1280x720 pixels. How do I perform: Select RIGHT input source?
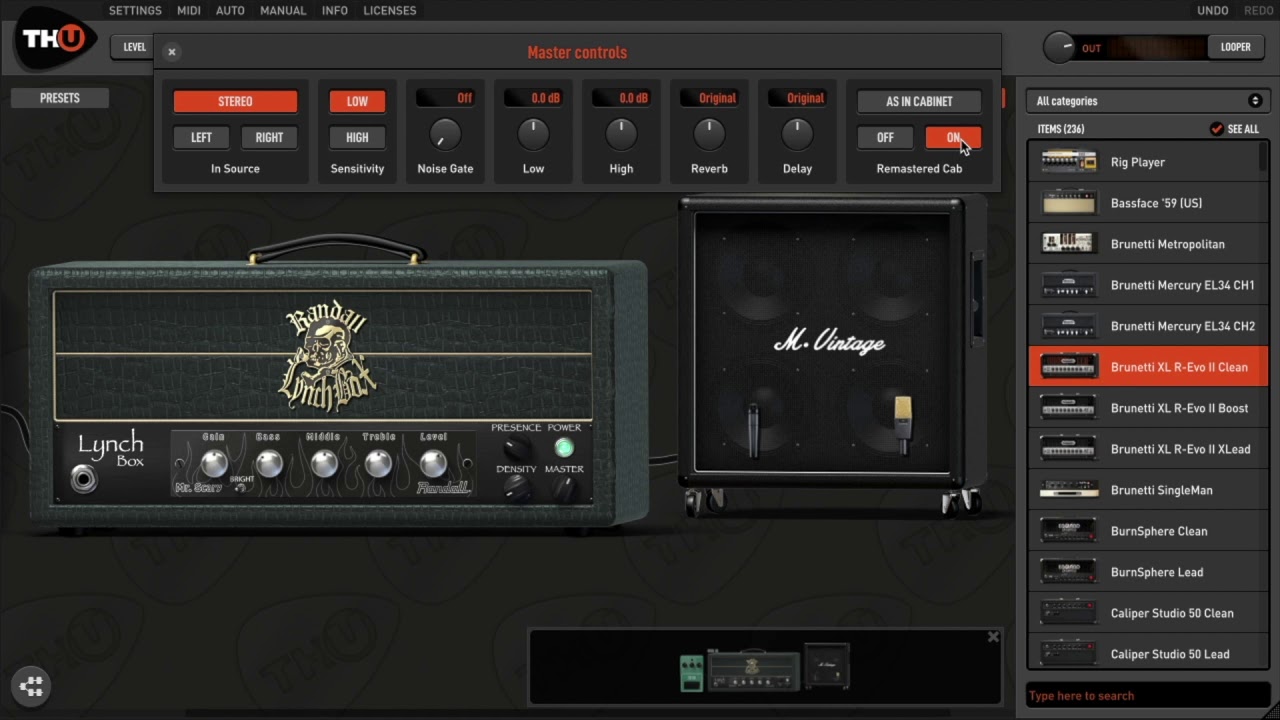pos(269,137)
